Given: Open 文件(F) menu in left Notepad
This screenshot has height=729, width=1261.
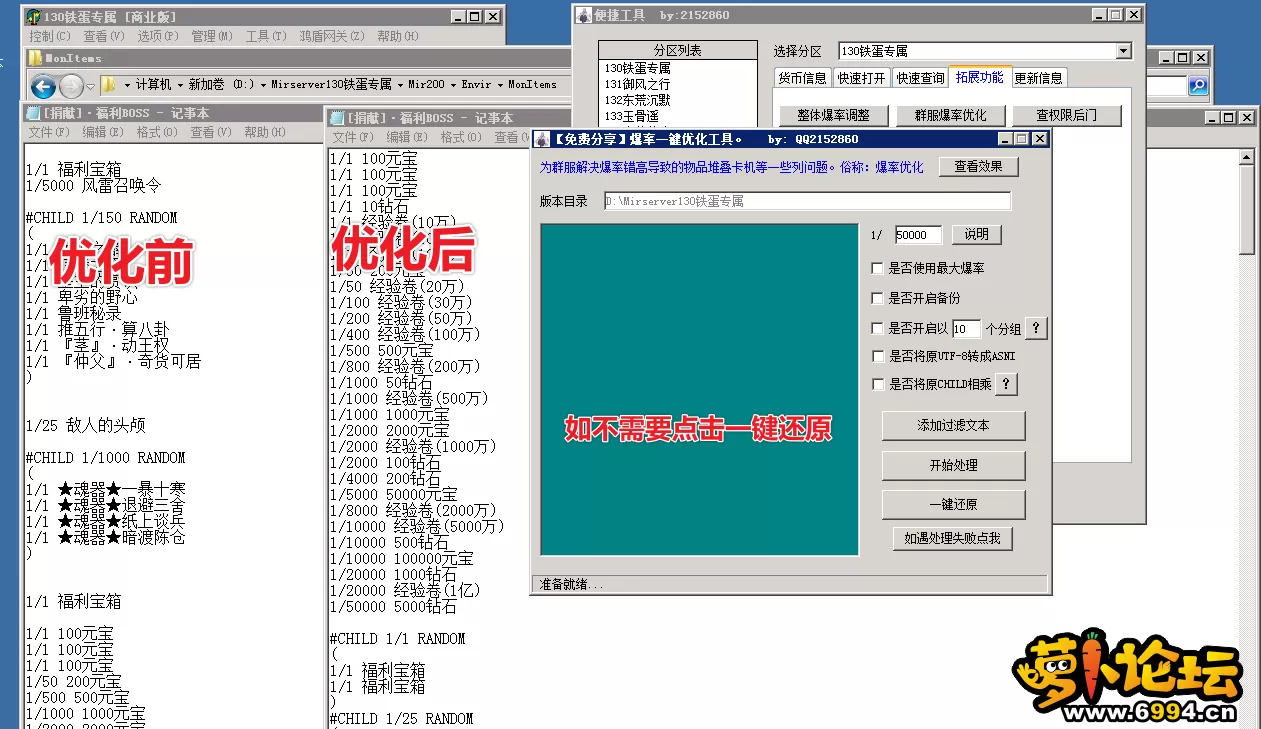Looking at the screenshot, I should (x=49, y=132).
